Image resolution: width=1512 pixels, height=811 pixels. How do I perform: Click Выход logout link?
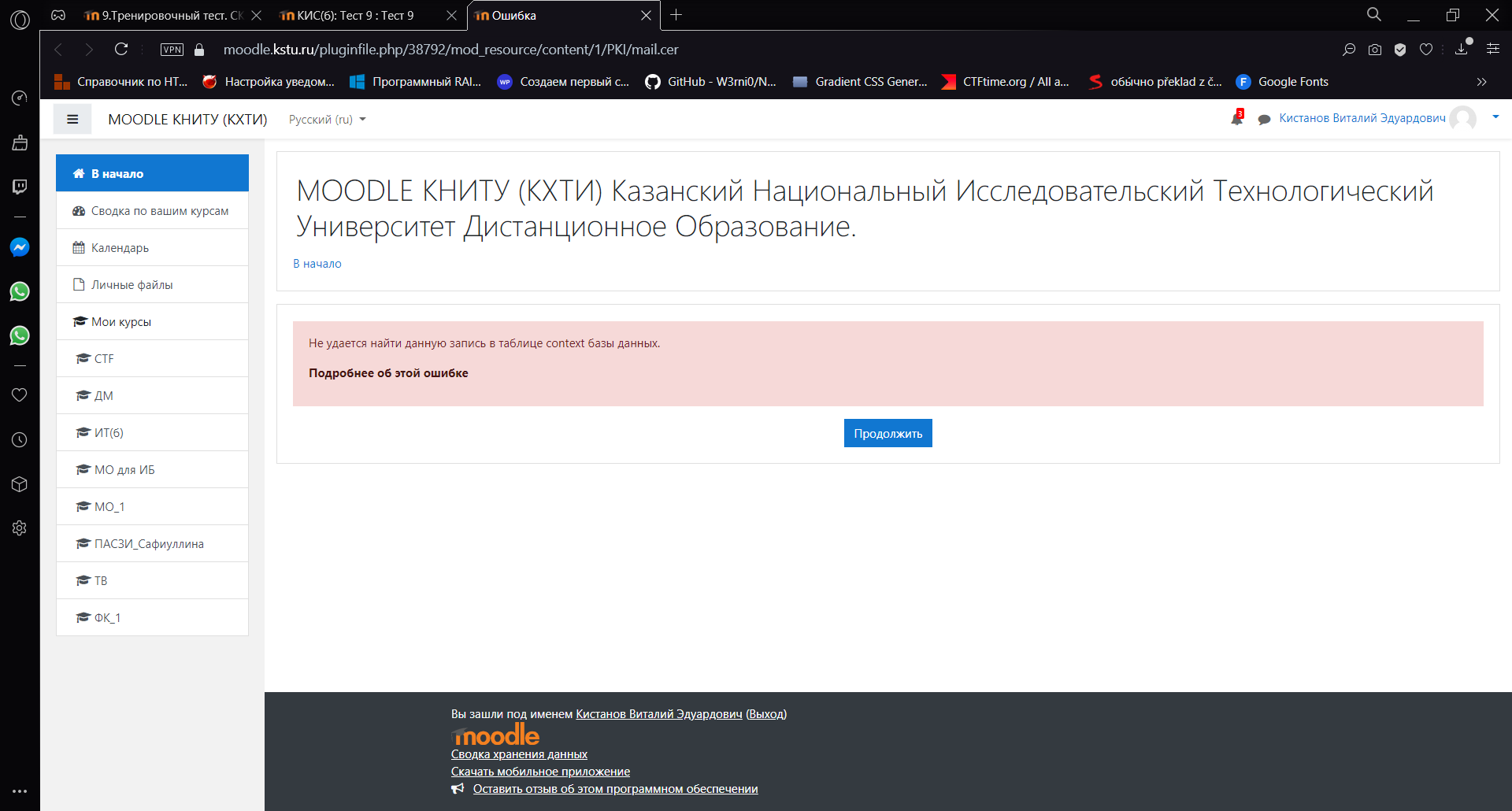[x=766, y=714]
